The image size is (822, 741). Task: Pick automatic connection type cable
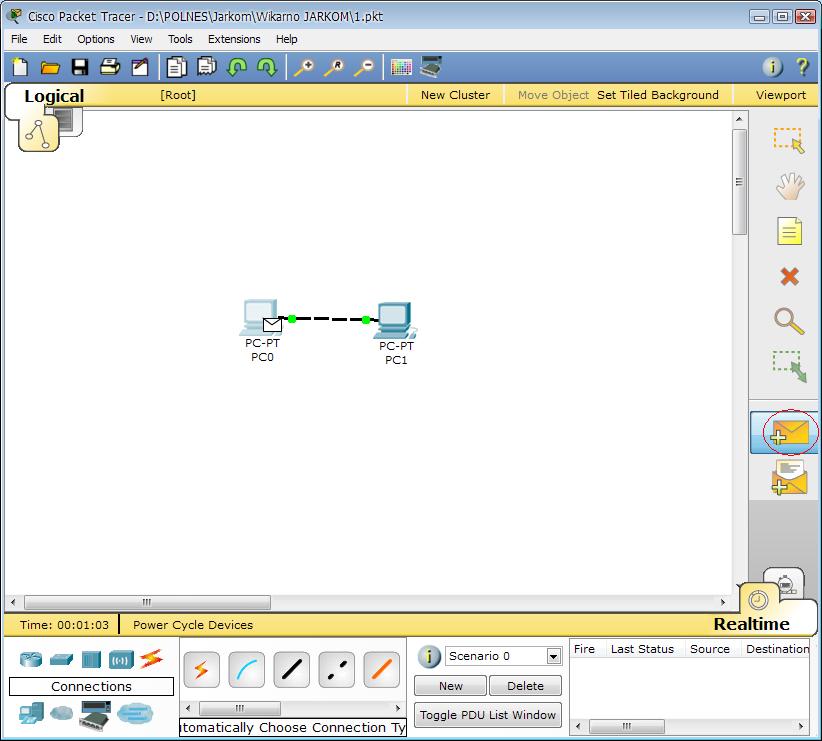tap(202, 670)
